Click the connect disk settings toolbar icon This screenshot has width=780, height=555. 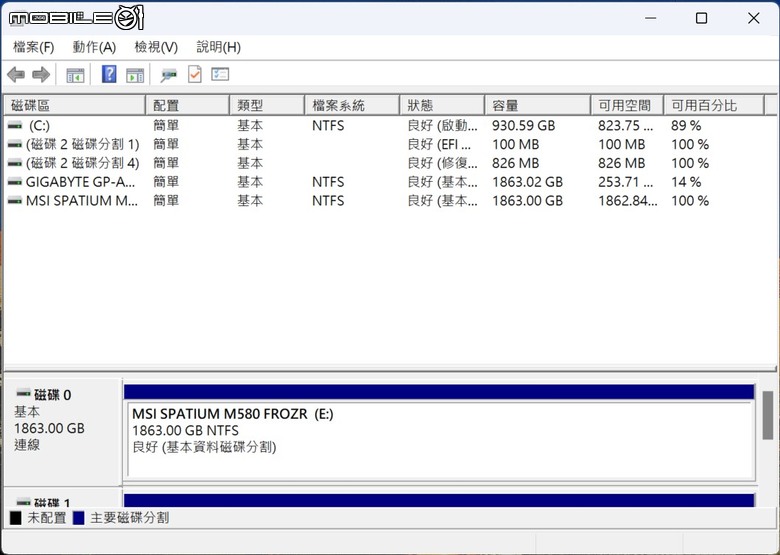pos(169,75)
